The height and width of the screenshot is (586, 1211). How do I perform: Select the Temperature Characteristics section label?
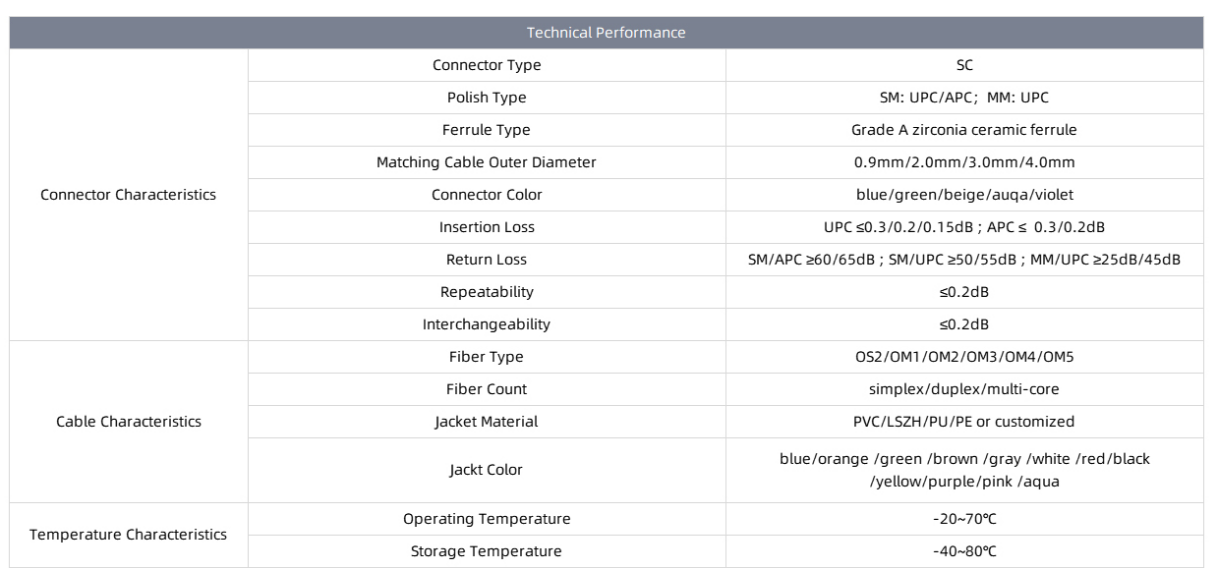tap(128, 535)
